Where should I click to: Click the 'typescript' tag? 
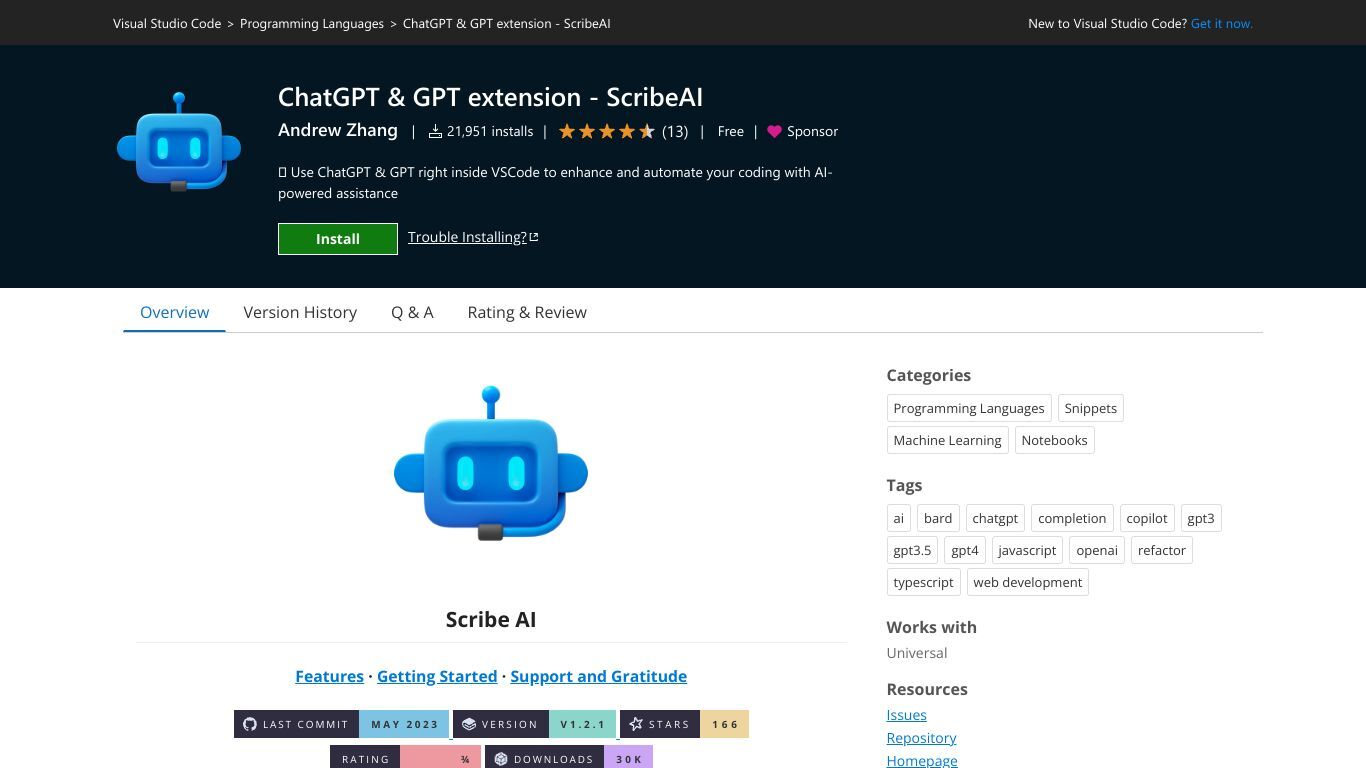(x=923, y=582)
